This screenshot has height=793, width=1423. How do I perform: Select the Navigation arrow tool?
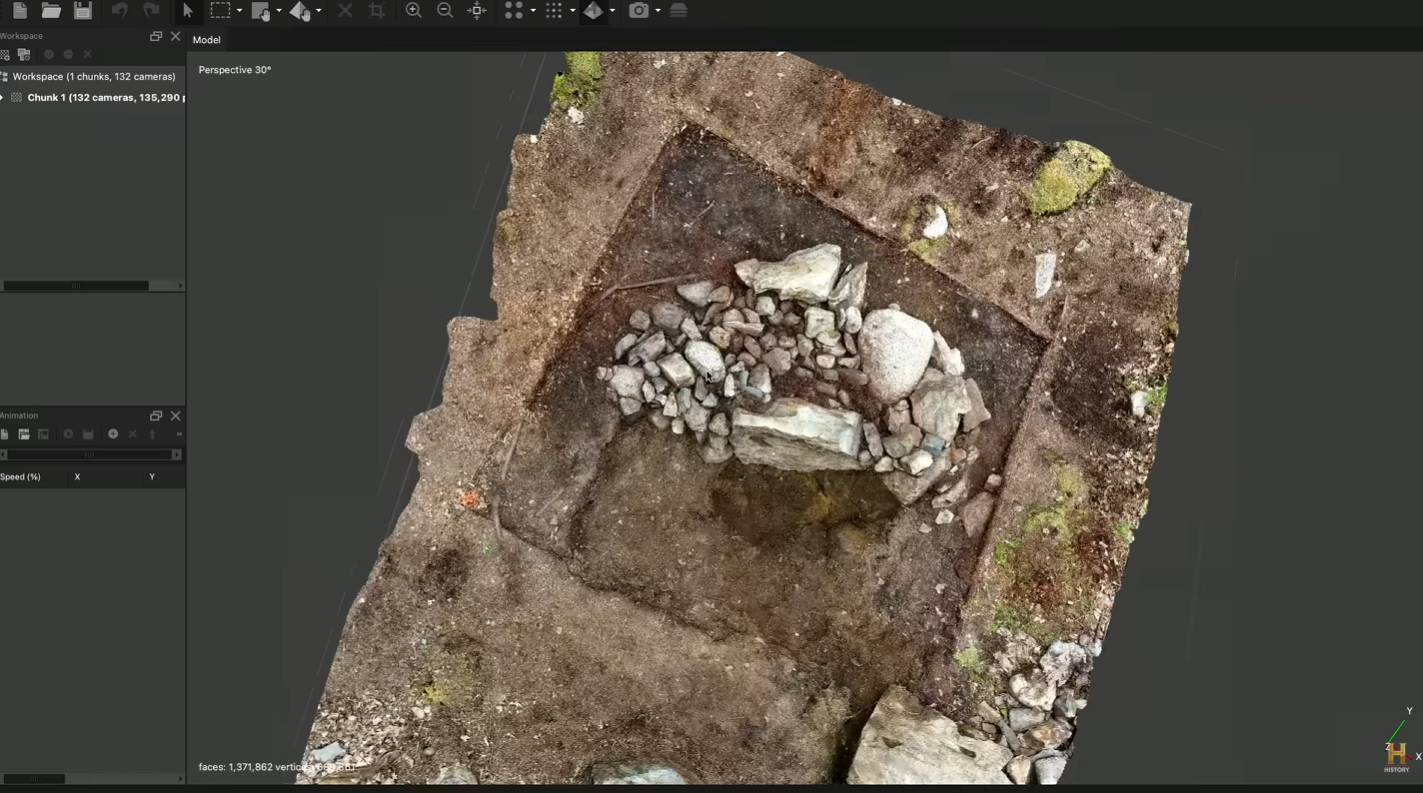(x=188, y=11)
